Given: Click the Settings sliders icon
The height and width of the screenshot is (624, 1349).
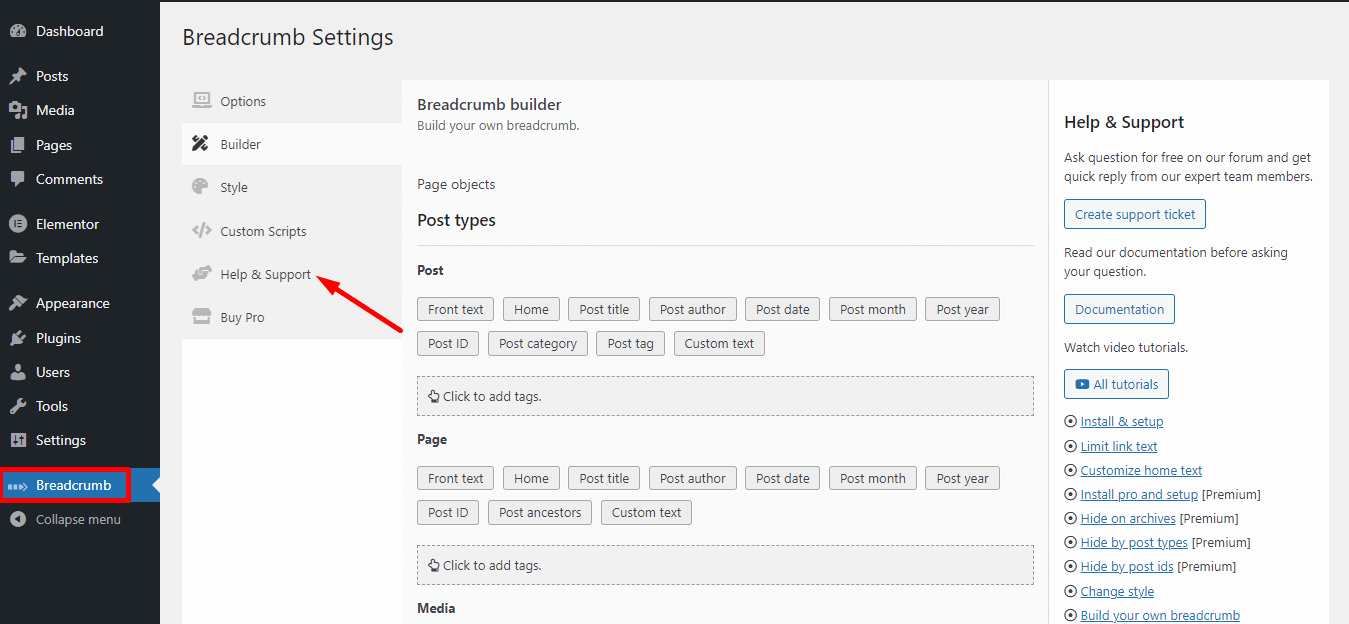Looking at the screenshot, I should [18, 440].
